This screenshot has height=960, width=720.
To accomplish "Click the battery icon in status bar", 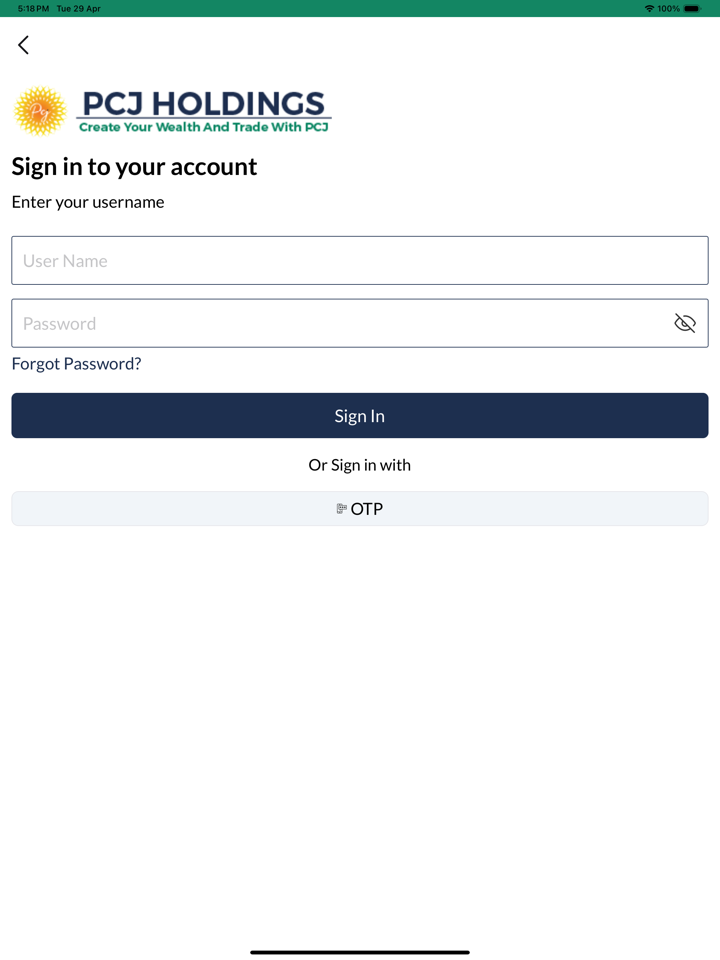I will tap(693, 8).
